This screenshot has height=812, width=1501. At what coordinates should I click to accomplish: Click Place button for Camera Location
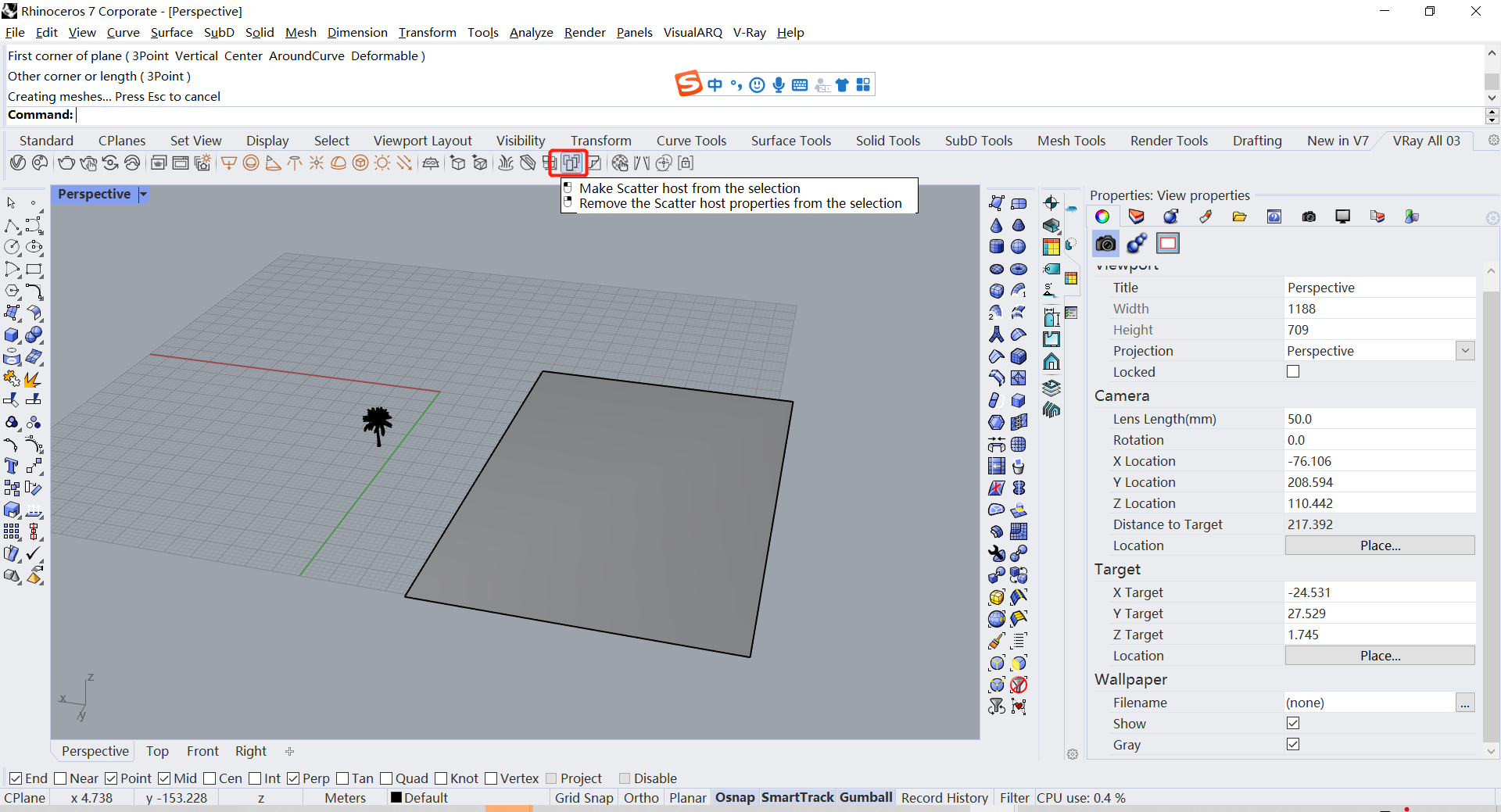(1380, 546)
